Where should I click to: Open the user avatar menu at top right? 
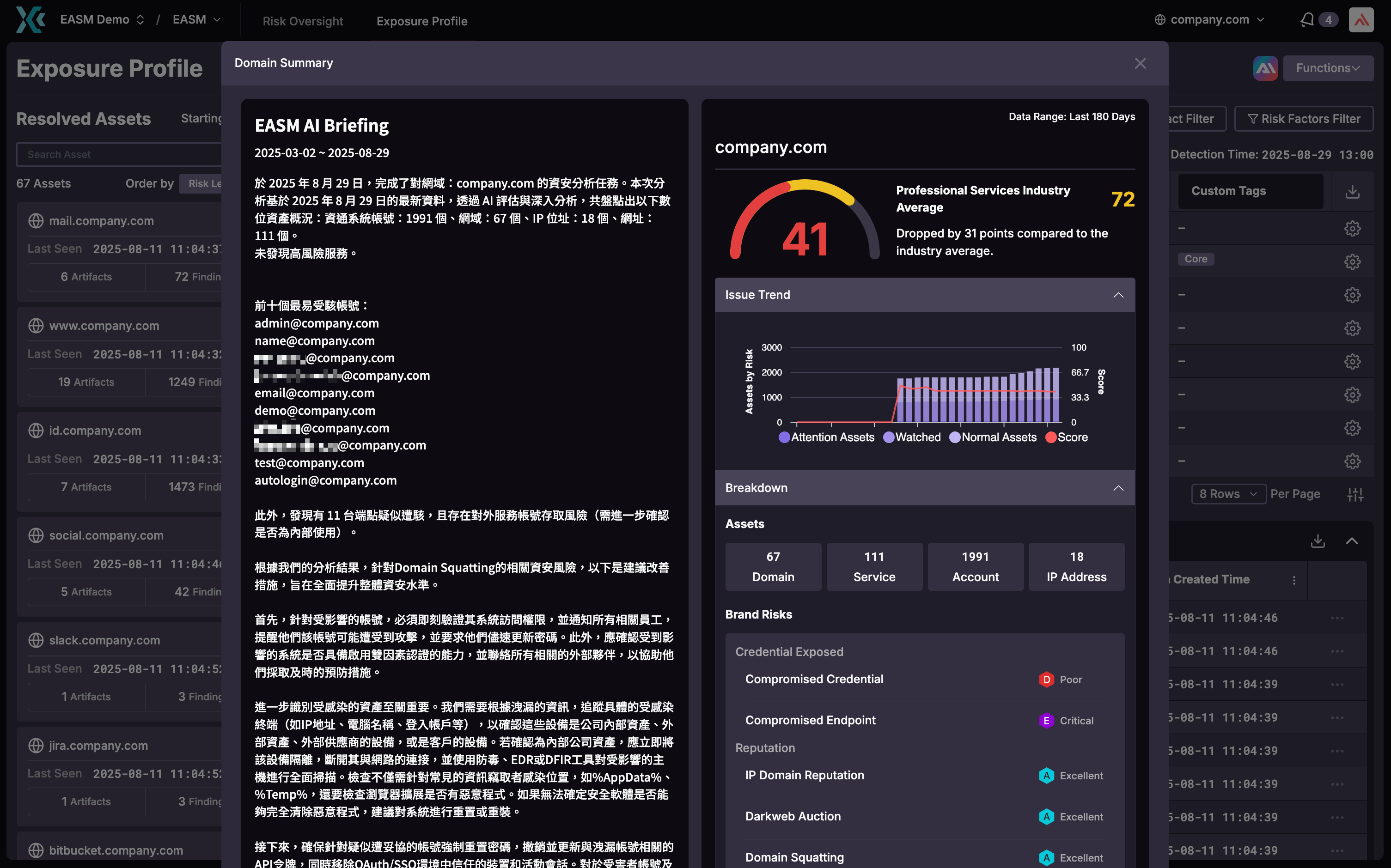pos(1362,19)
